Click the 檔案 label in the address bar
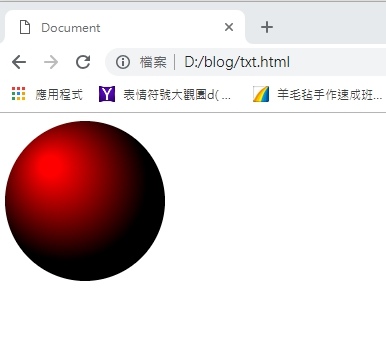Viewport: 386px width, 362px height. [153, 62]
